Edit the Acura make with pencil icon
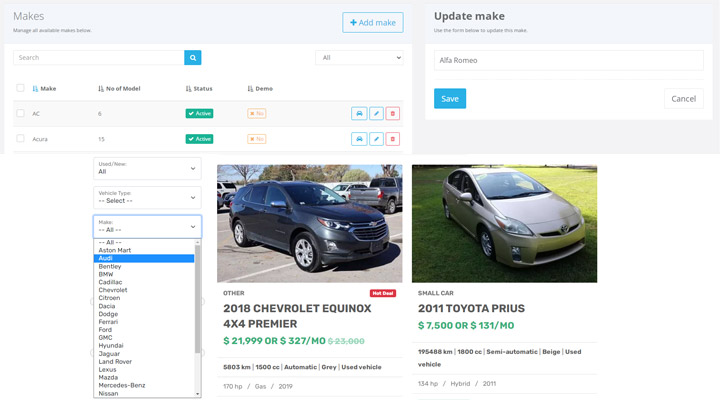The width and height of the screenshot is (720, 400). pyautogui.click(x=376, y=139)
